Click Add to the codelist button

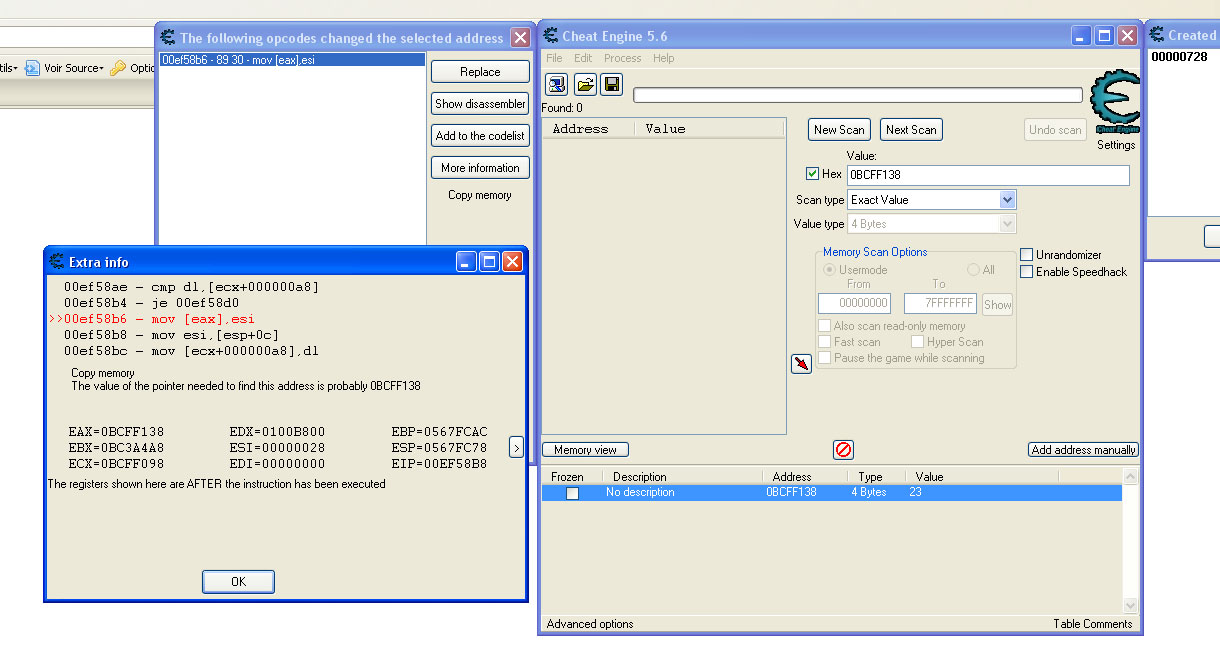tap(480, 136)
